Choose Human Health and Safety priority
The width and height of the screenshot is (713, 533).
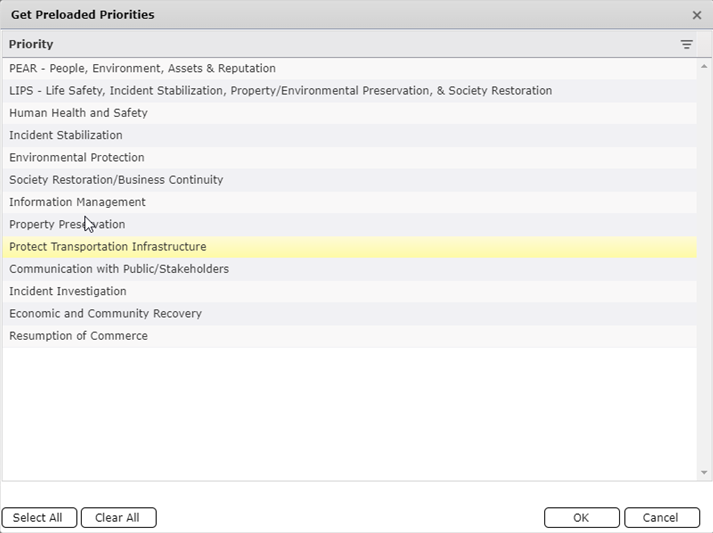(78, 113)
